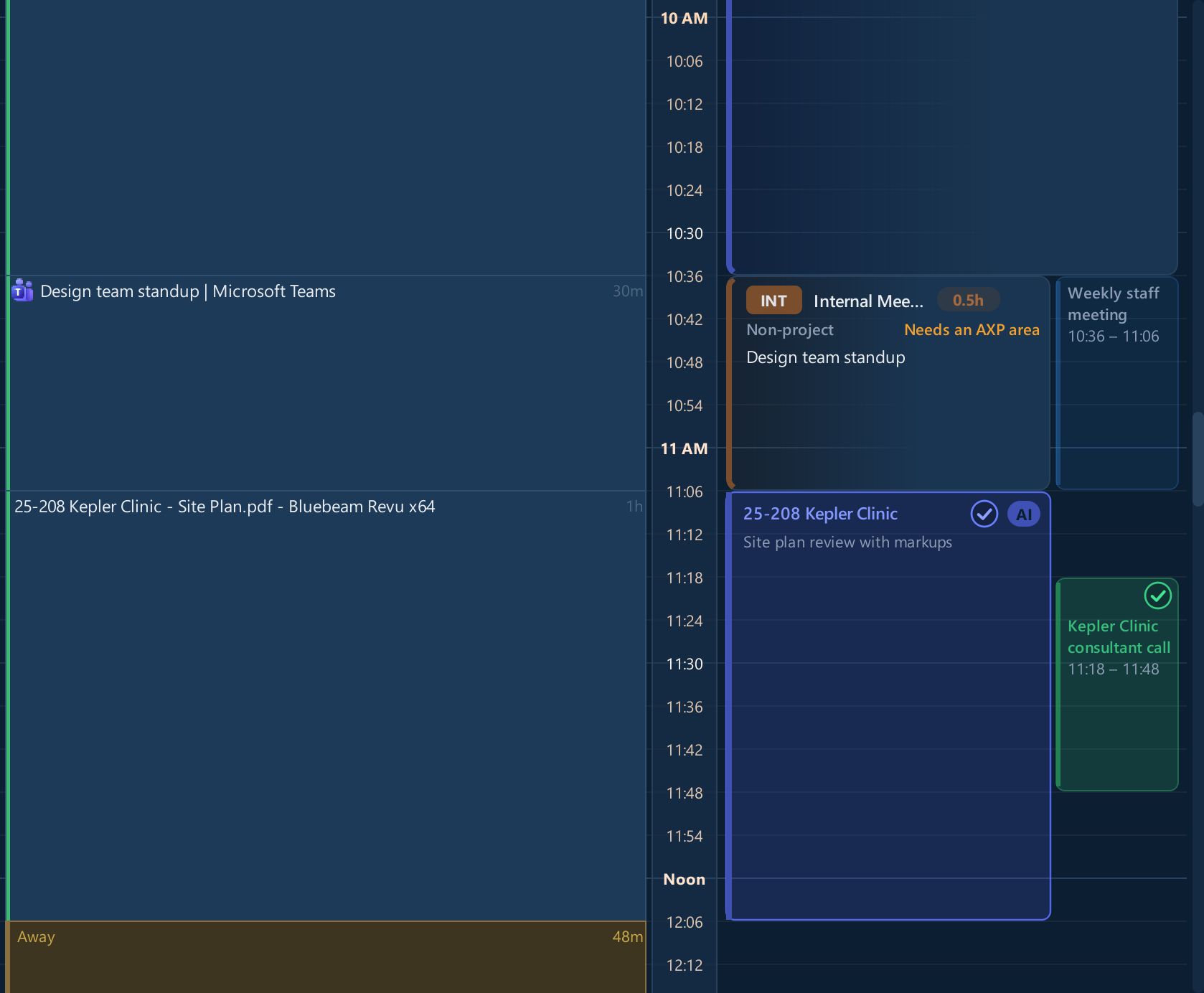Click the 11 AM time marker
This screenshot has width=1204, height=993.
click(x=684, y=449)
